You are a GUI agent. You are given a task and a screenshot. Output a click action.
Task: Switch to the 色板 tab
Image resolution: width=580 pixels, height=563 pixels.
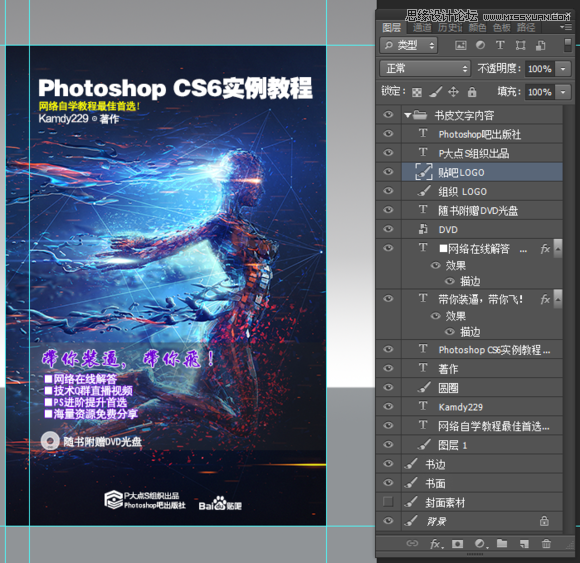coord(502,28)
